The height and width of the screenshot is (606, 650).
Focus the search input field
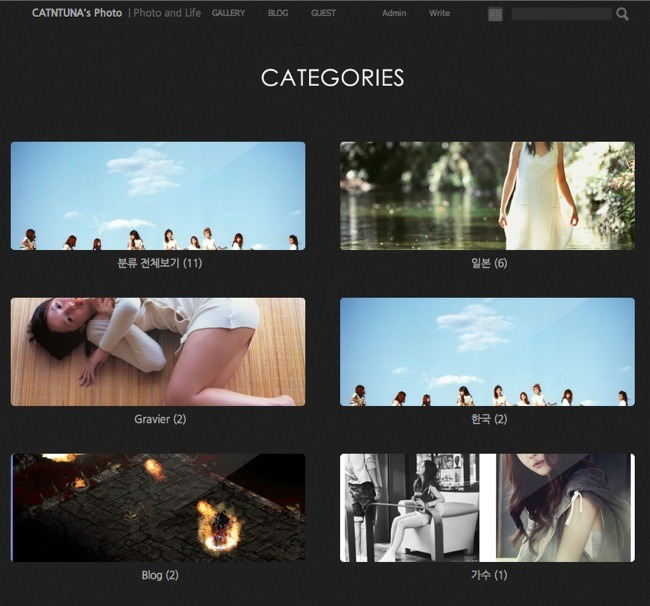[562, 14]
